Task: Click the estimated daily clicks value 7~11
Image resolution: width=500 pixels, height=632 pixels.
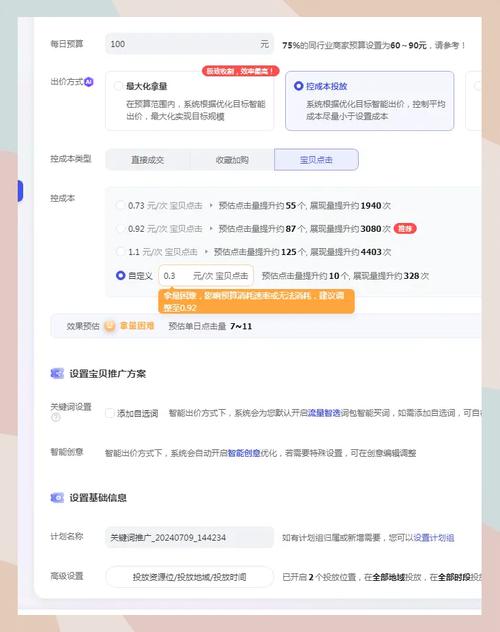Action: [x=241, y=326]
